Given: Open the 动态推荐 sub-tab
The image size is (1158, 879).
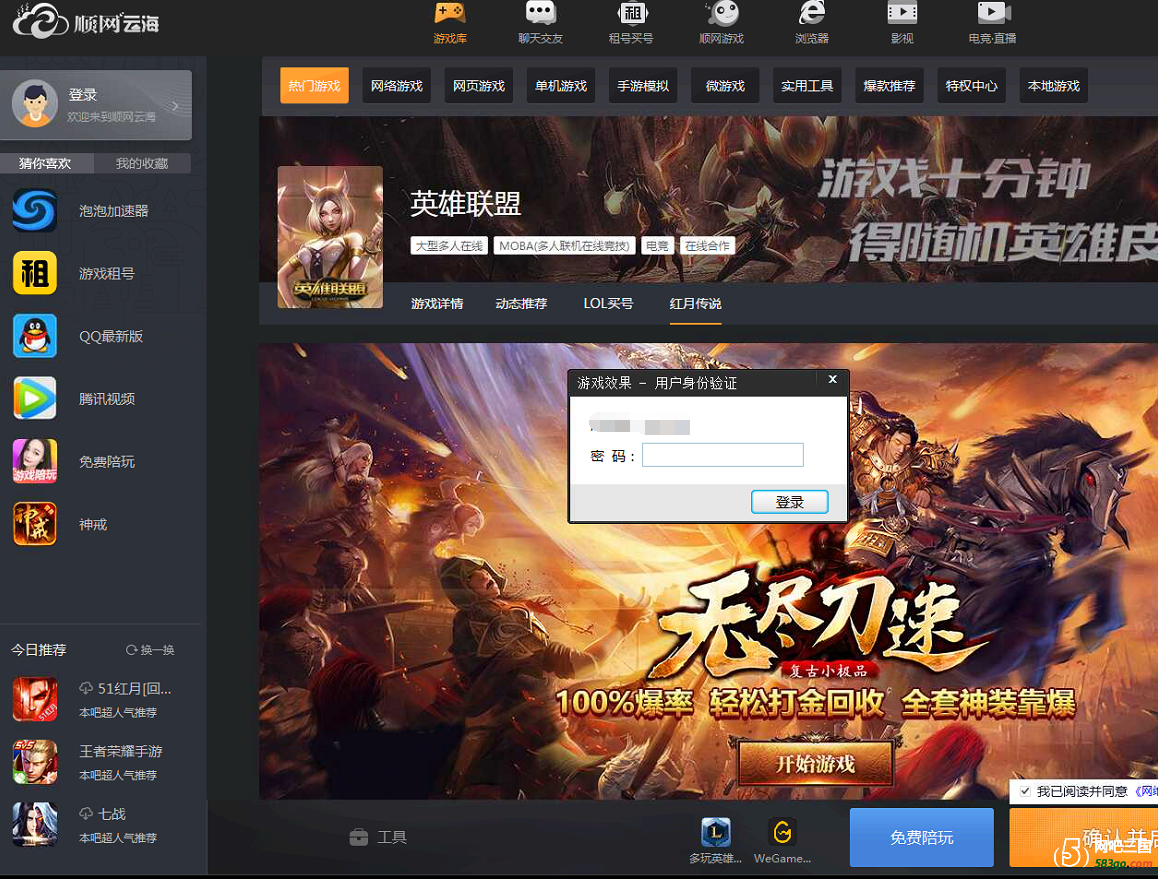Looking at the screenshot, I should click(x=521, y=304).
